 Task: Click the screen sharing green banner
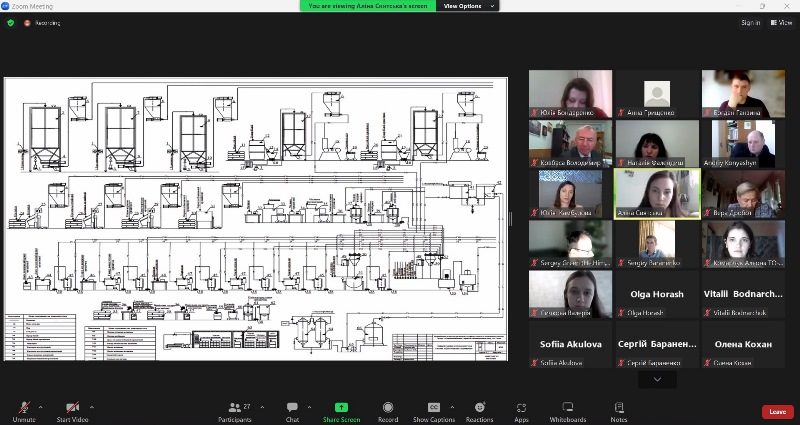point(368,6)
